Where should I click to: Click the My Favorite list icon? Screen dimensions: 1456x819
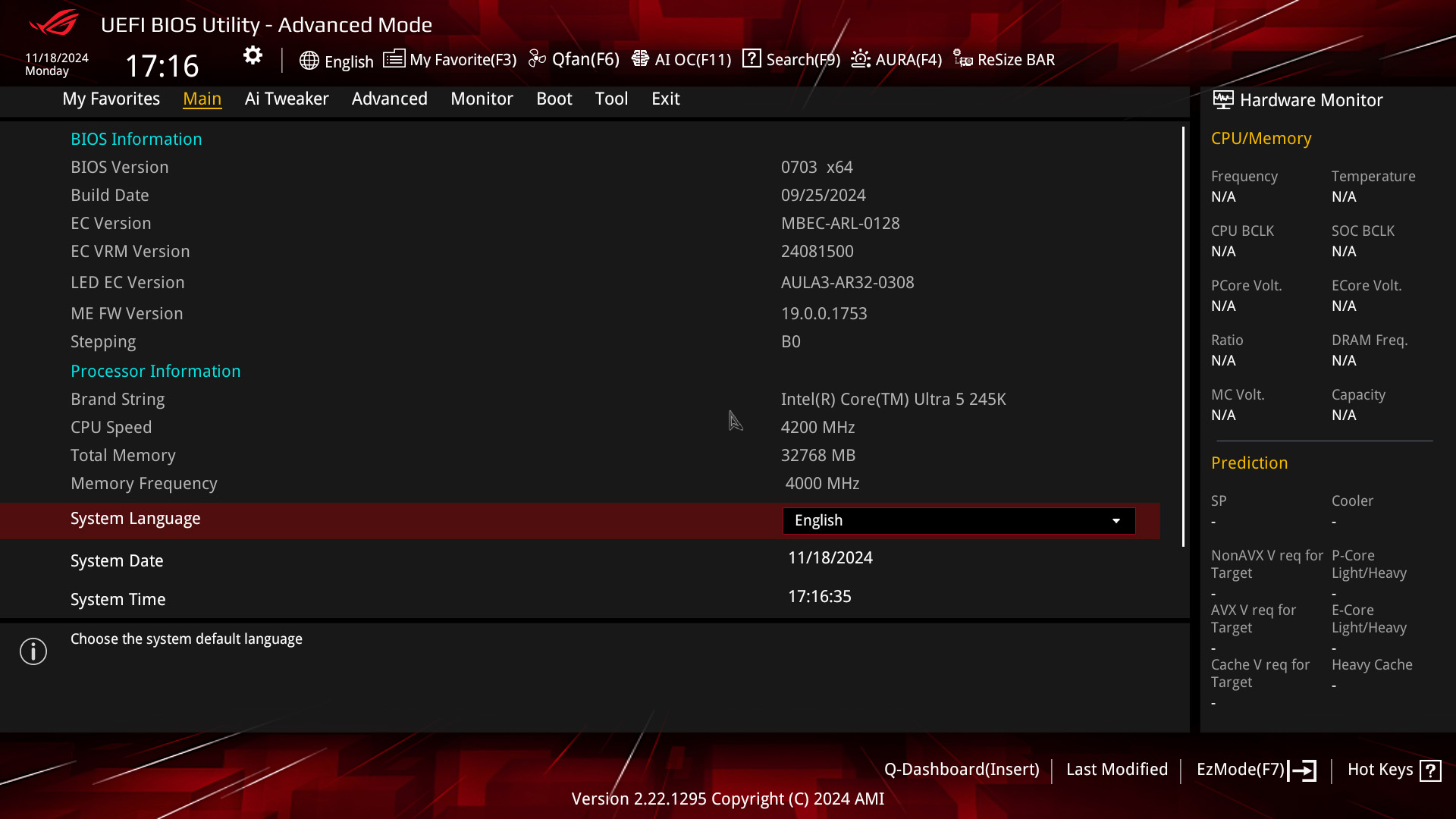pos(394,58)
